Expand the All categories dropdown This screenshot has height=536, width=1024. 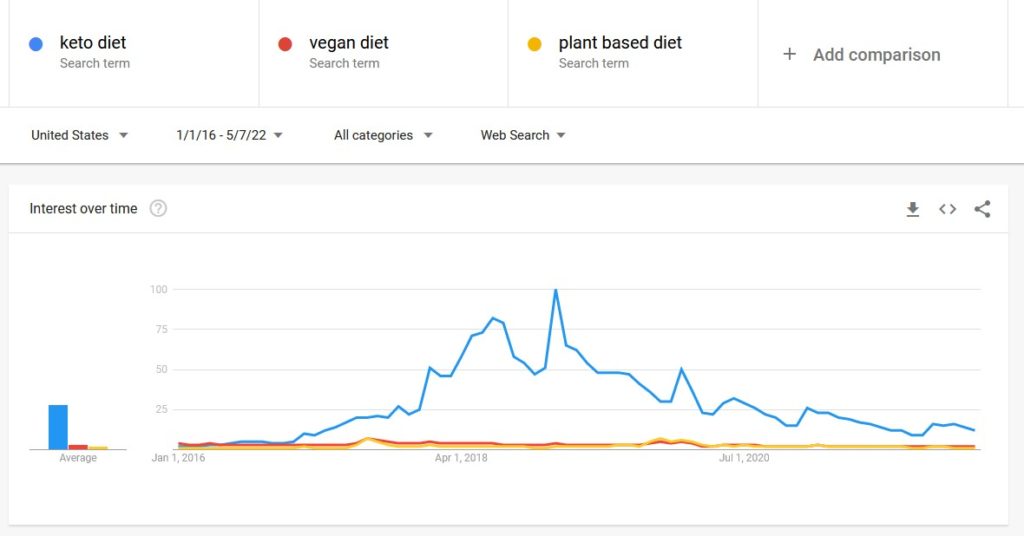coord(383,135)
